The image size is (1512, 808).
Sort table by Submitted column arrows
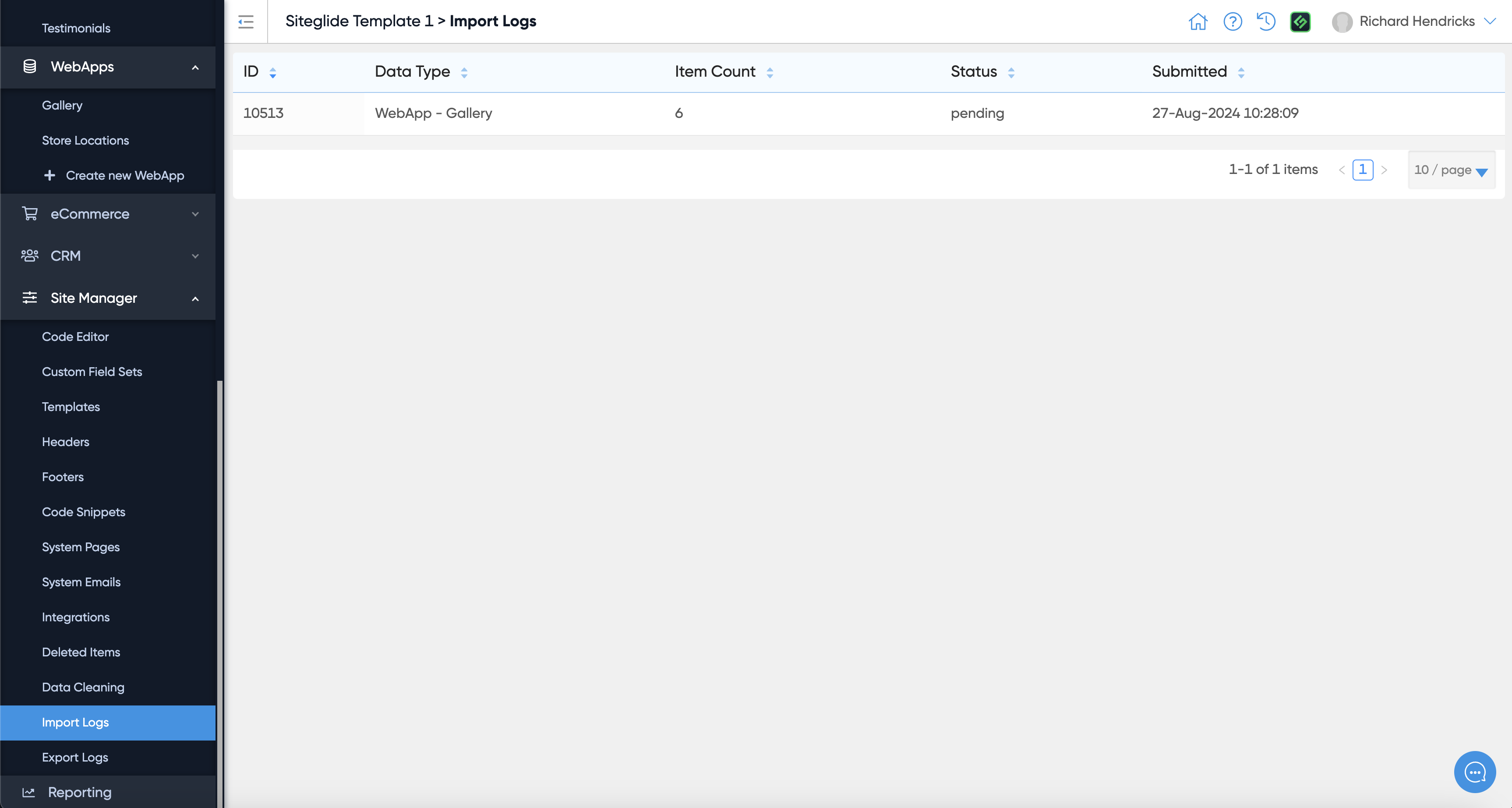[x=1241, y=72]
